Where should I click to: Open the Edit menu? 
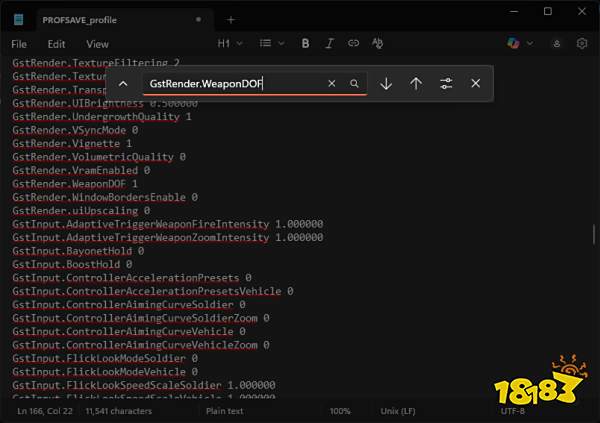[x=56, y=44]
